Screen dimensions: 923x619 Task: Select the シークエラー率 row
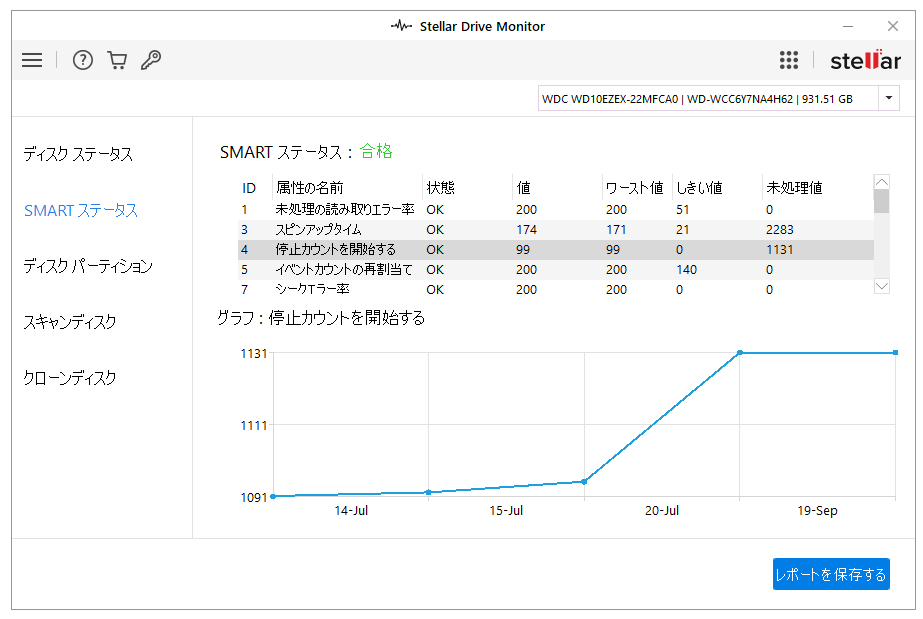coord(556,289)
